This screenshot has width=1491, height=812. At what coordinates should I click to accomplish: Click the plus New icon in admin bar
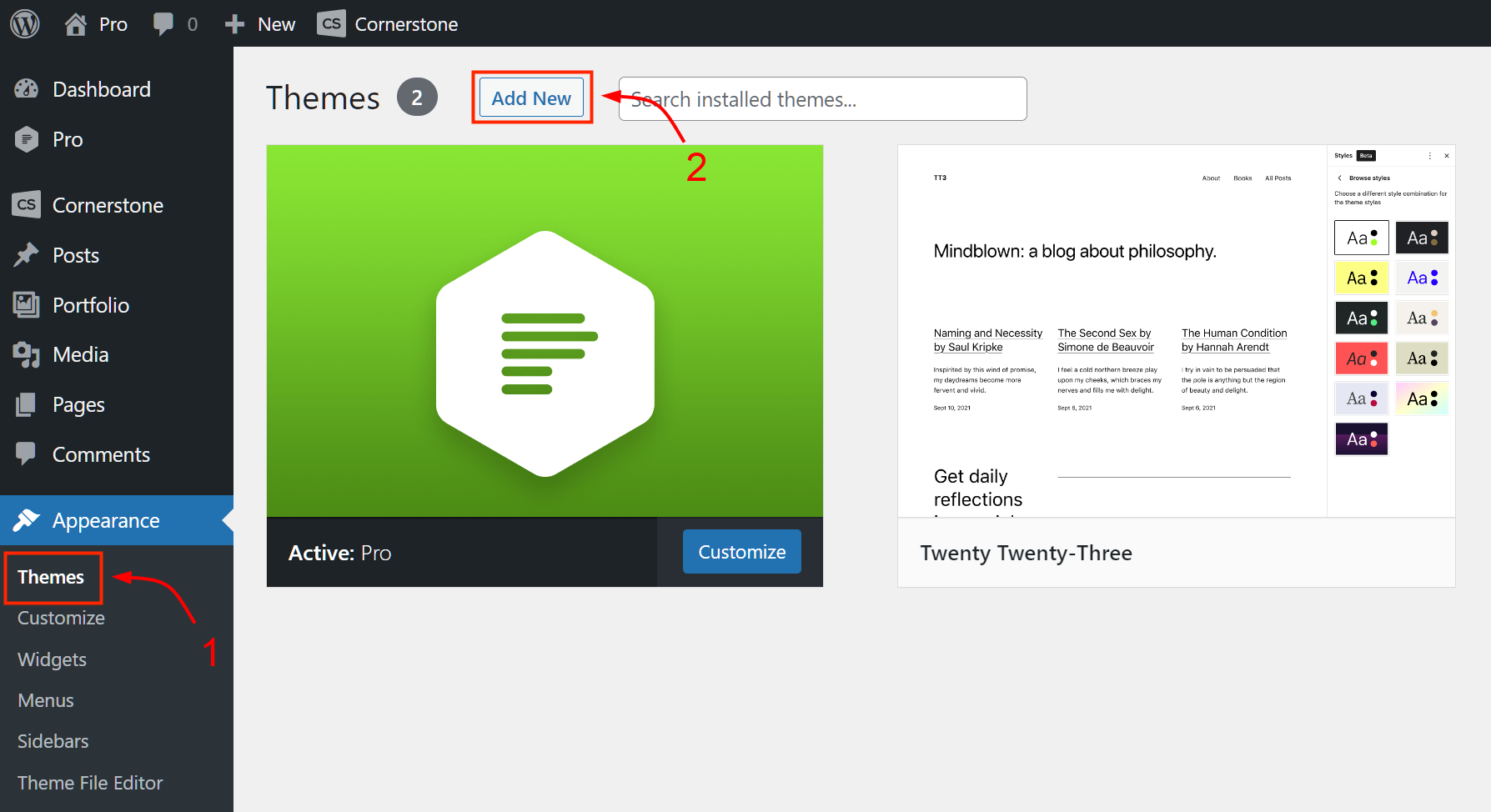(x=235, y=24)
